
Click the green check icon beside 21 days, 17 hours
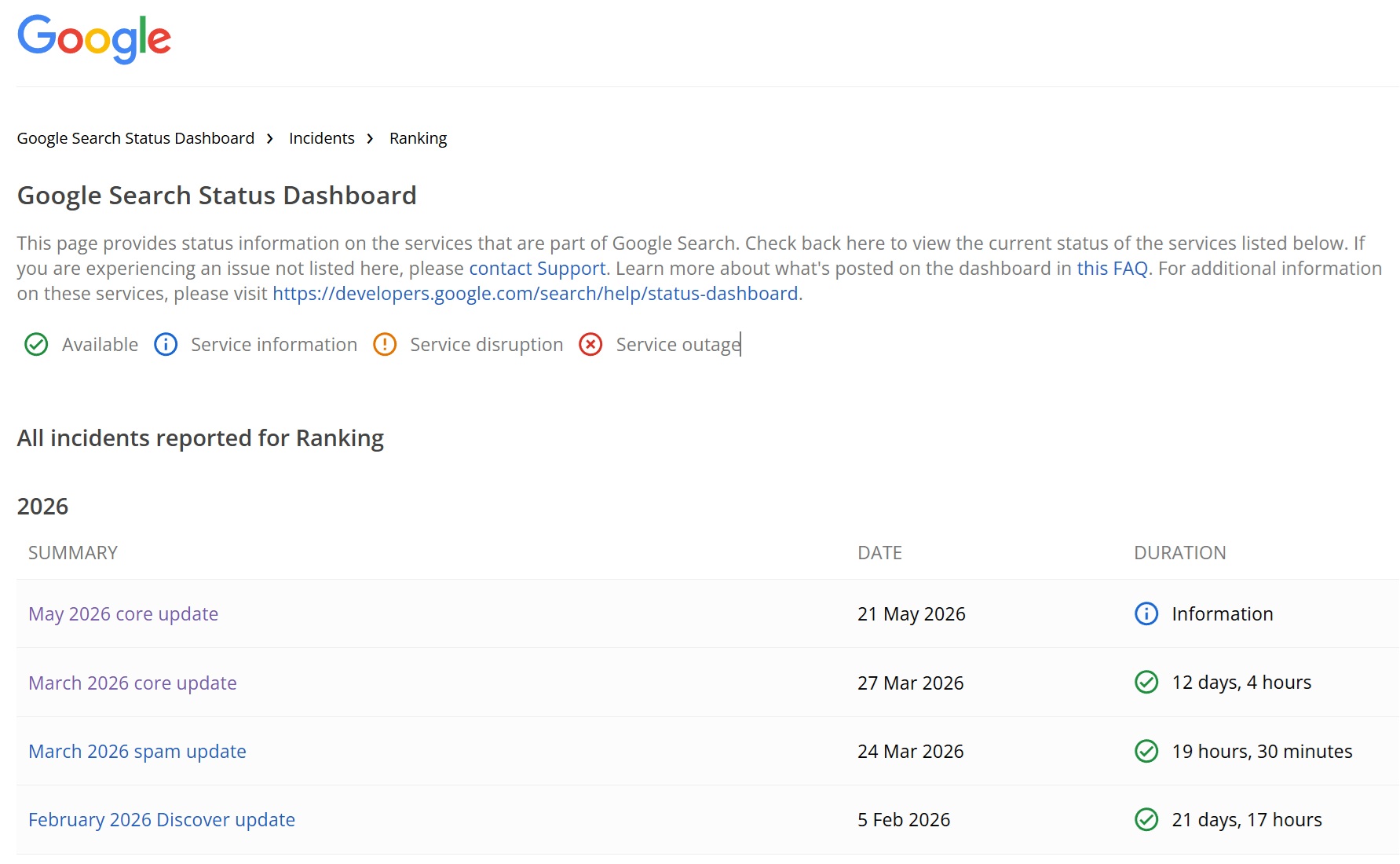tap(1146, 820)
